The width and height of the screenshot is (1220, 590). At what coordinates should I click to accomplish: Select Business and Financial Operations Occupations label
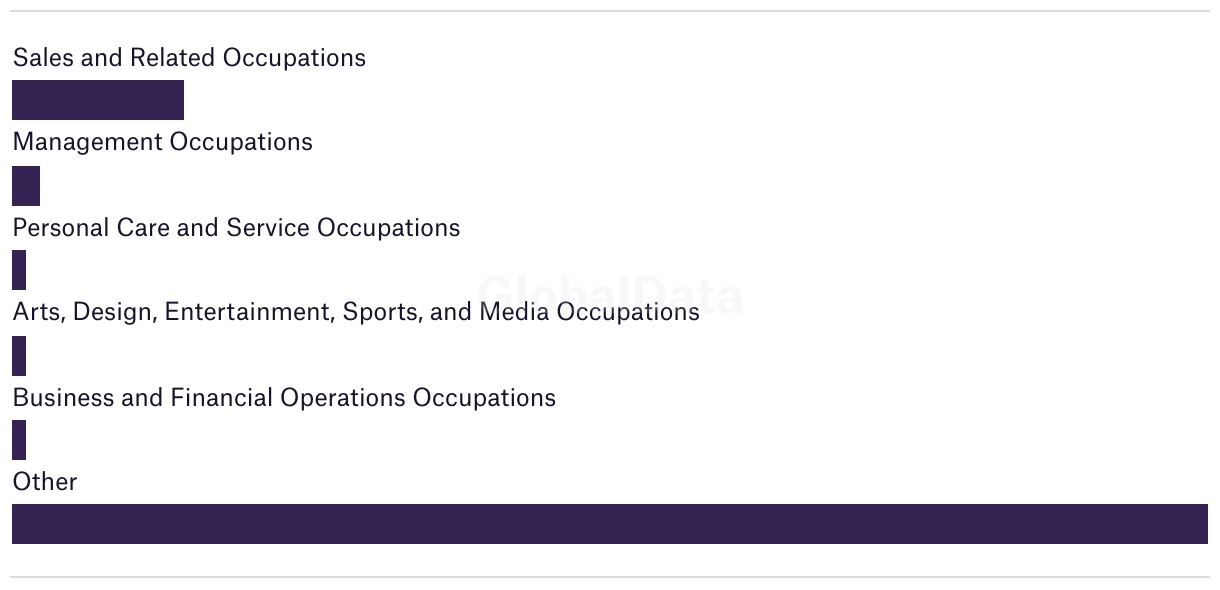point(284,398)
